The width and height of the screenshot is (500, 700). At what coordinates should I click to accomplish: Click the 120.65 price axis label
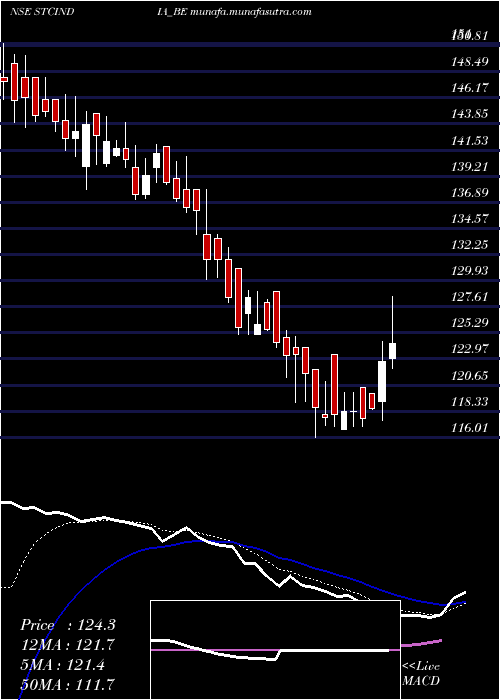471,376
